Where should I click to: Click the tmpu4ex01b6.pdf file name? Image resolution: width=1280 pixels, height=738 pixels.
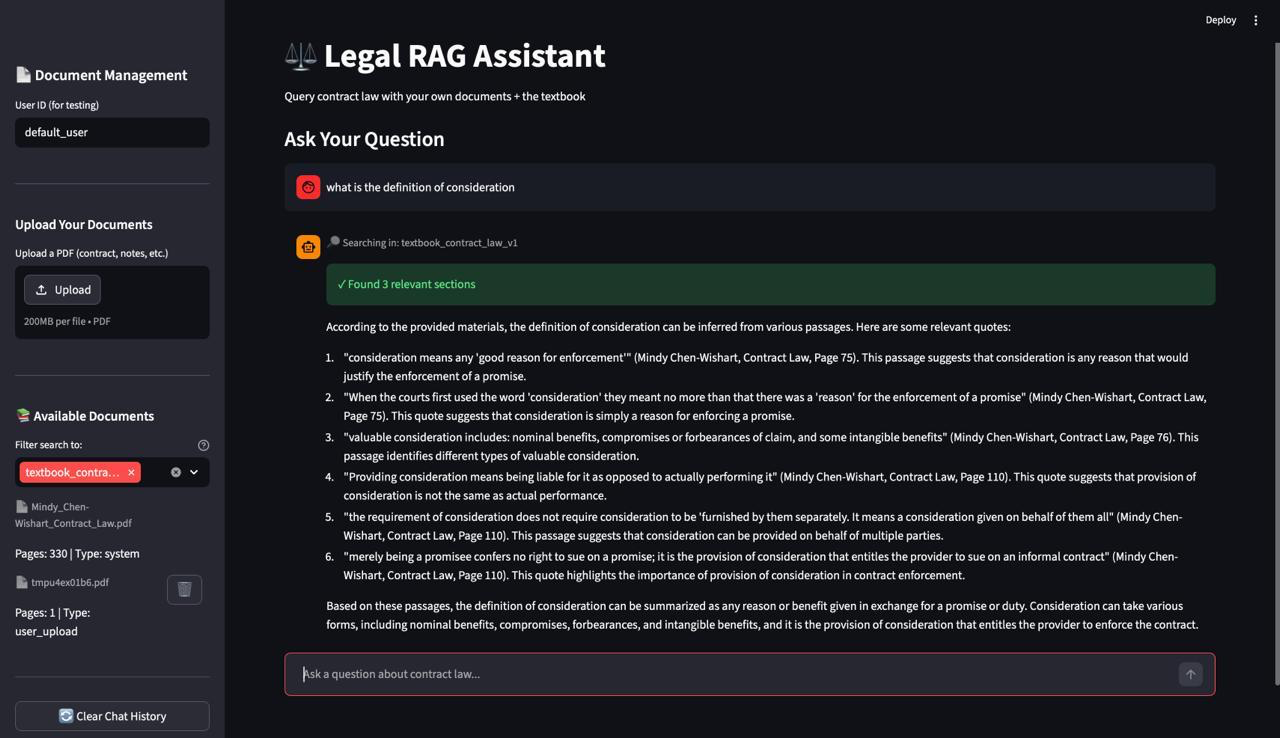[x=70, y=582]
